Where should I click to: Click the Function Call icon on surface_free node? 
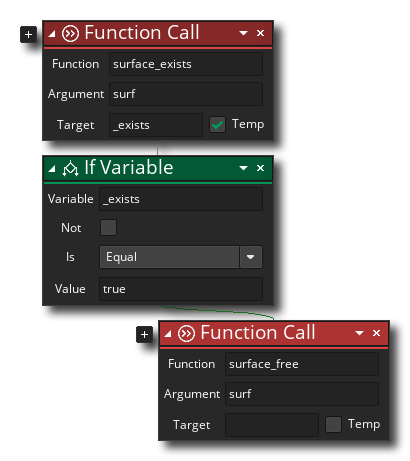click(x=186, y=334)
